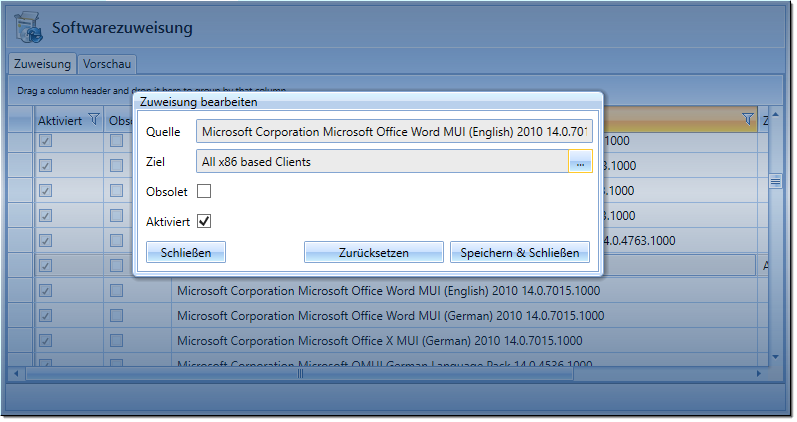The height and width of the screenshot is (422, 797).
Task: Click the Ziel browse button with three dots
Action: coord(580,162)
